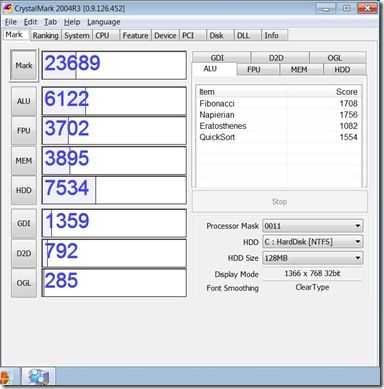Switch to the Disk tab
Screen dimensions: 384x389
(219, 35)
